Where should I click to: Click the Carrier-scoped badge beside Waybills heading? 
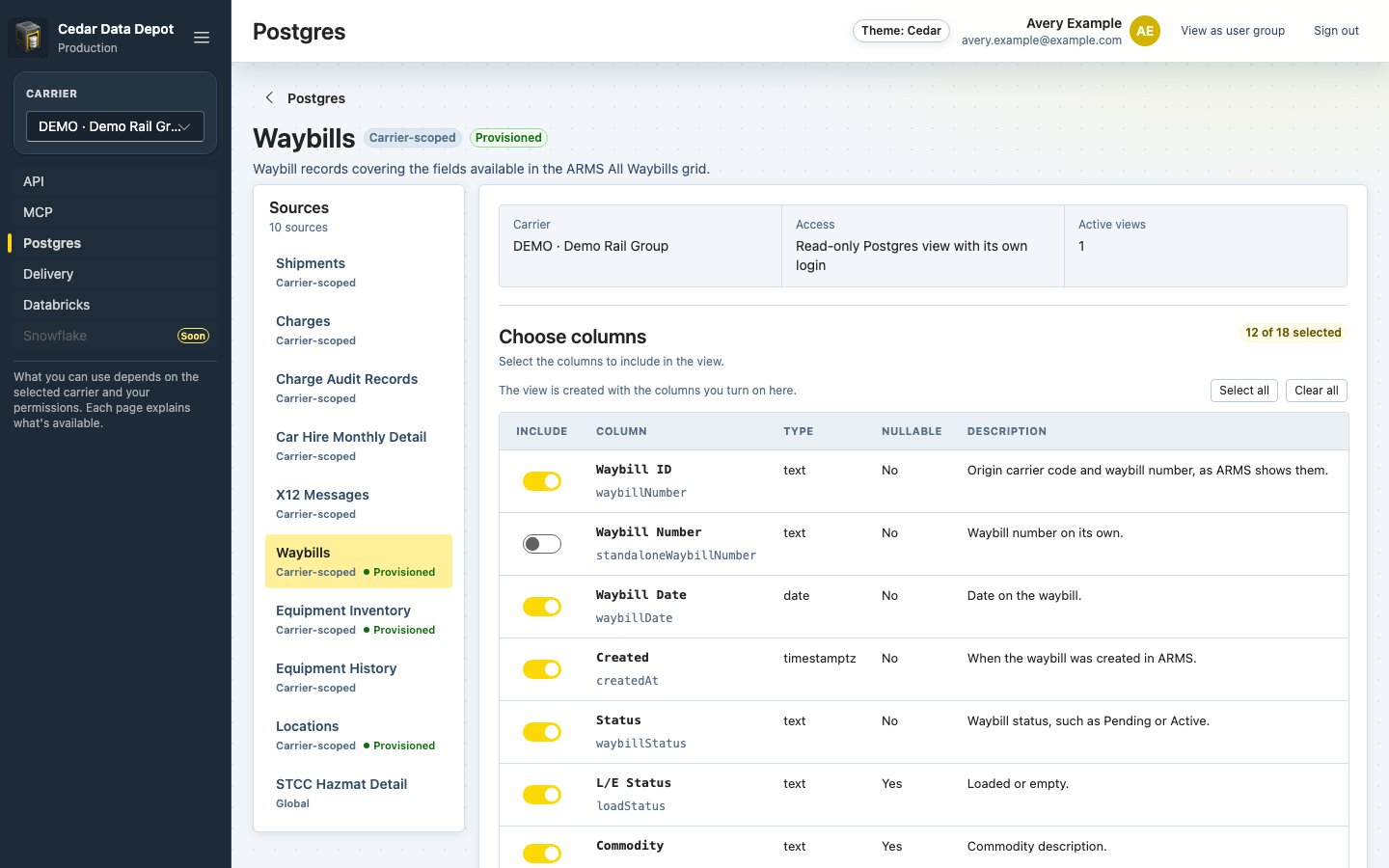pyautogui.click(x=413, y=138)
